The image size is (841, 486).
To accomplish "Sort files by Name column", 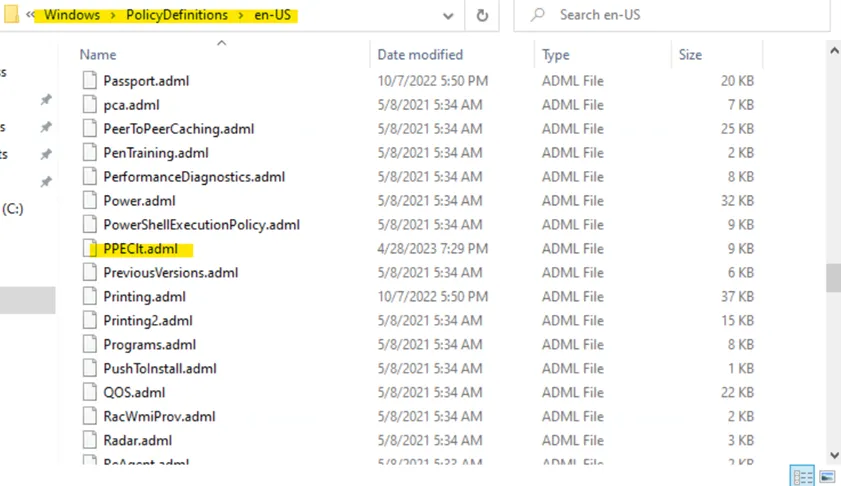I will tap(98, 55).
